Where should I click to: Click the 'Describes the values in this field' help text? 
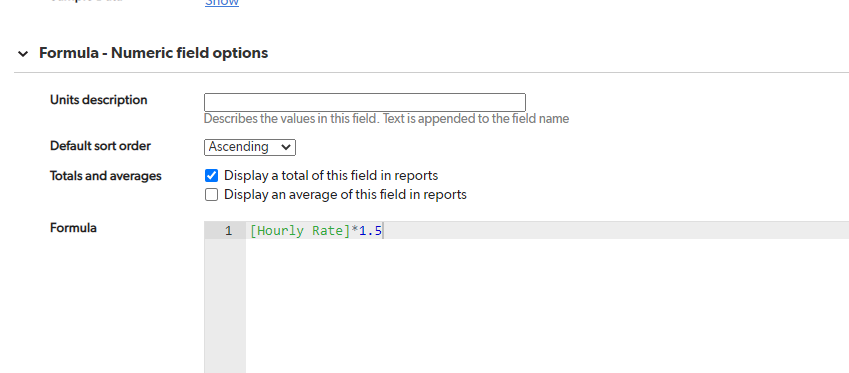[386, 119]
